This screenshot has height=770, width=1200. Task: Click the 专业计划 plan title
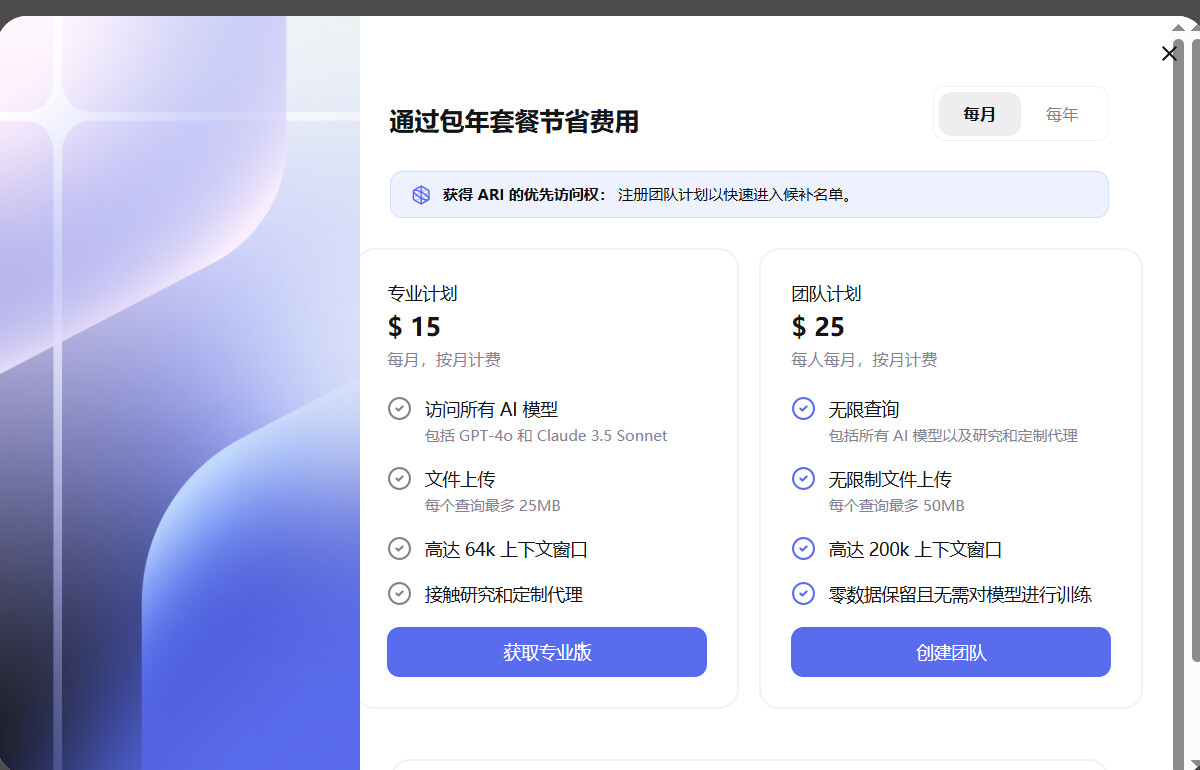pyautogui.click(x=423, y=294)
